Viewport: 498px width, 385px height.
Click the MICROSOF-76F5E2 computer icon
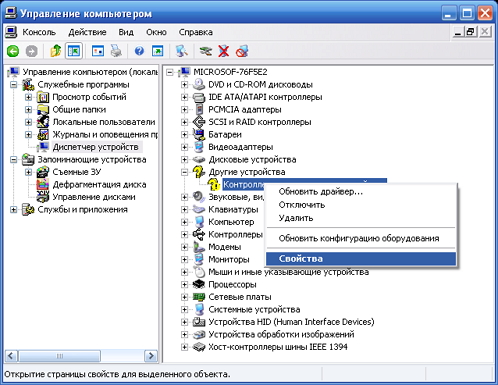coord(184,72)
